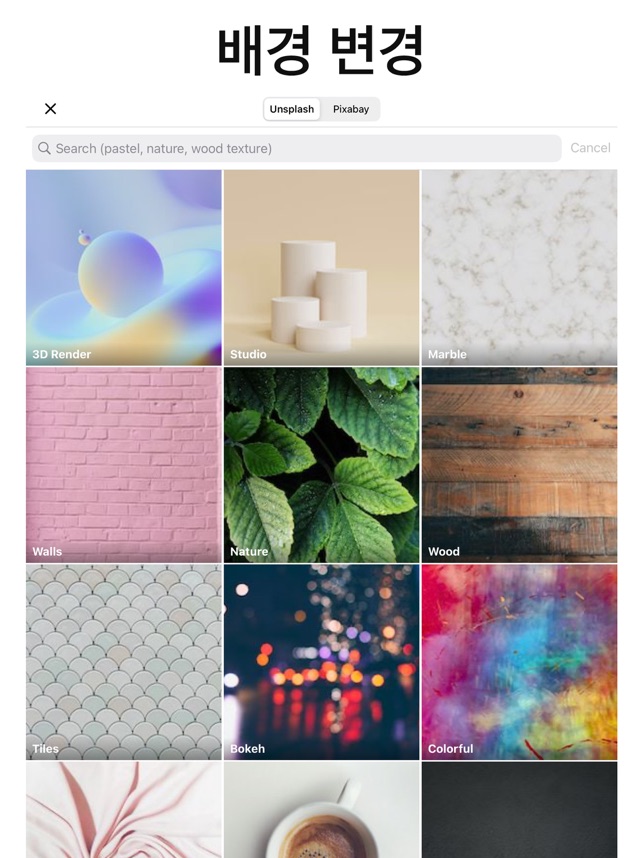Open the Tiles pattern category
The image size is (643, 858).
pyautogui.click(x=124, y=662)
